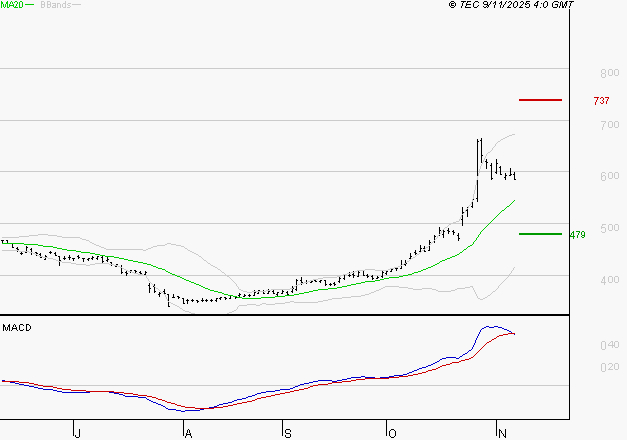Click the MACD panel label
The height and width of the screenshot is (440, 627).
coord(17,328)
